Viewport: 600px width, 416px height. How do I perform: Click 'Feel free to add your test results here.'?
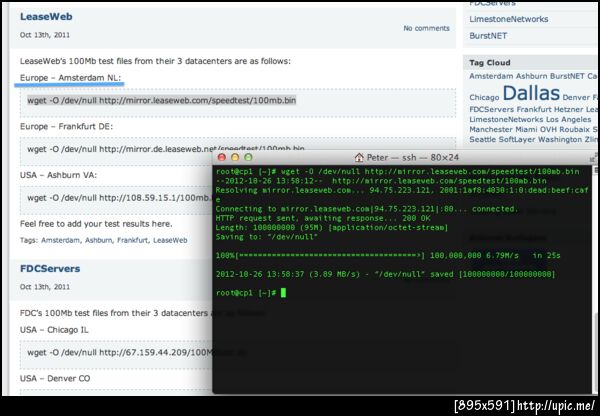96,224
